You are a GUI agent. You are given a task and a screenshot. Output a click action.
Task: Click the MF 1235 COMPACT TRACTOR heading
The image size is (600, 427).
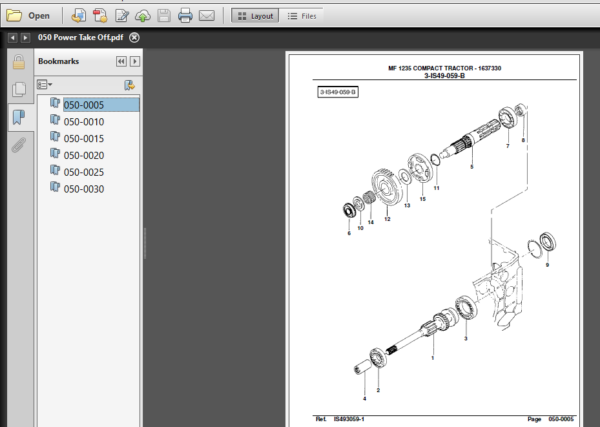444,68
